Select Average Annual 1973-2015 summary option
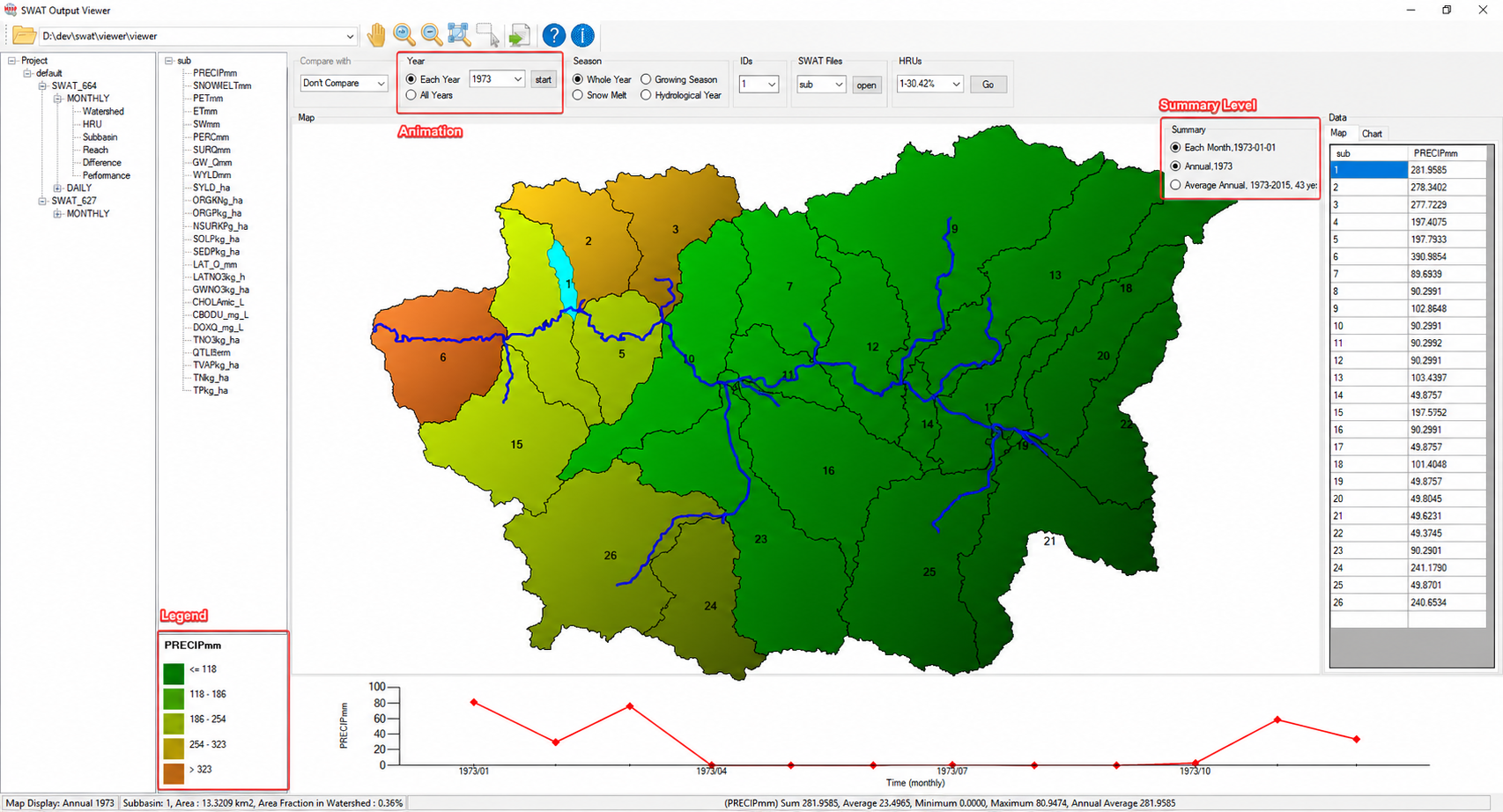Screen dimensions: 1503x812 point(1175,185)
